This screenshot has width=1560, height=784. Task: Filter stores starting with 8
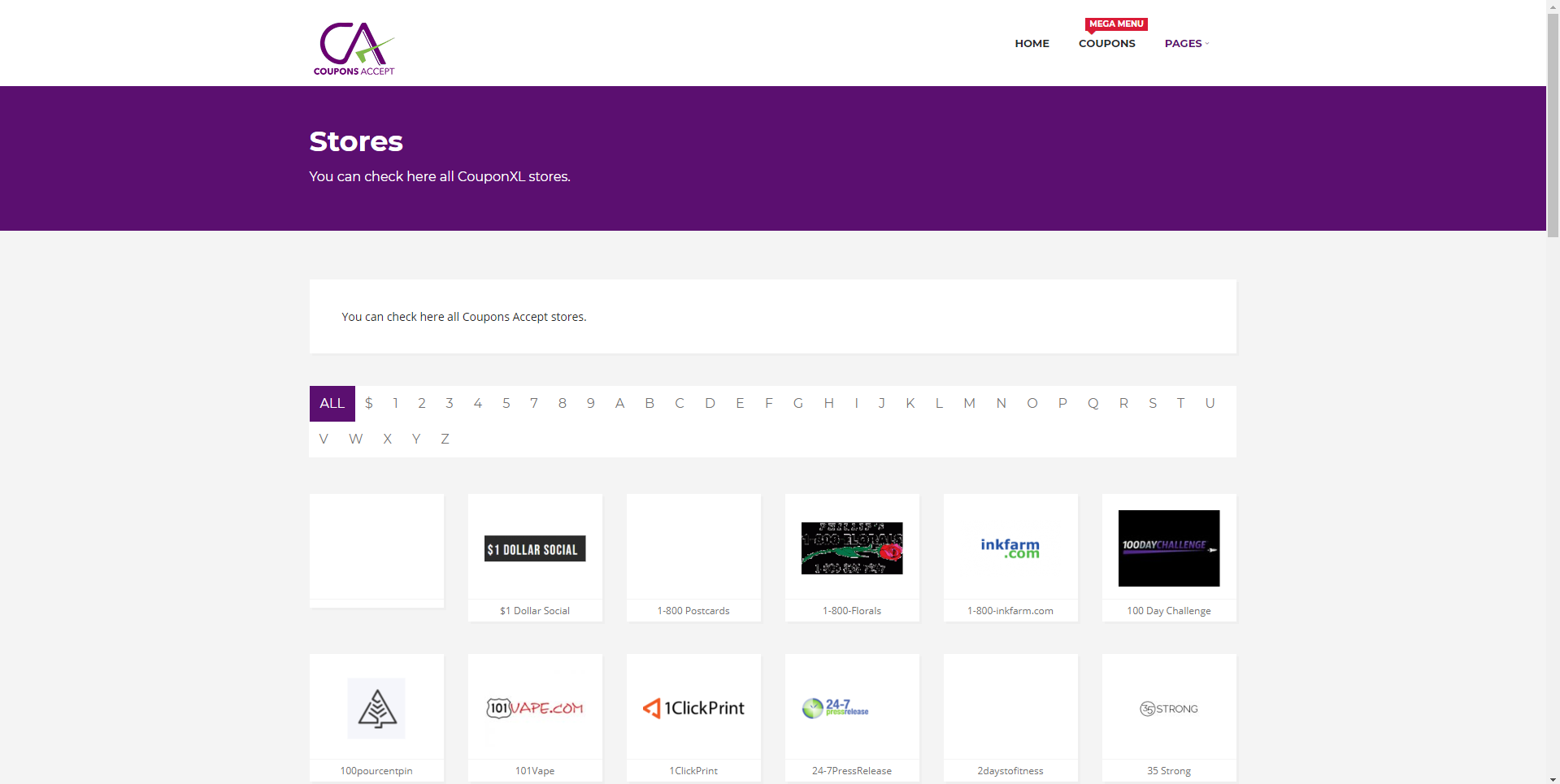(x=563, y=404)
